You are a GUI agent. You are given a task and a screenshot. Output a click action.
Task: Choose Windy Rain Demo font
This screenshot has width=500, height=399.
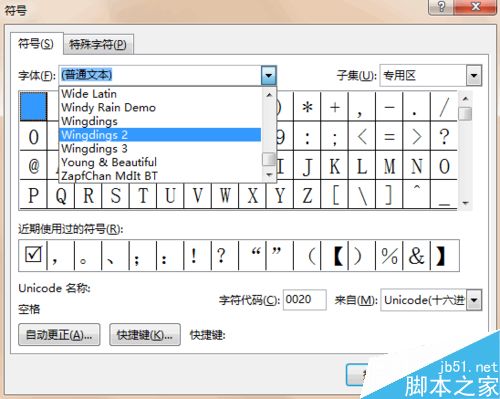click(x=160, y=107)
